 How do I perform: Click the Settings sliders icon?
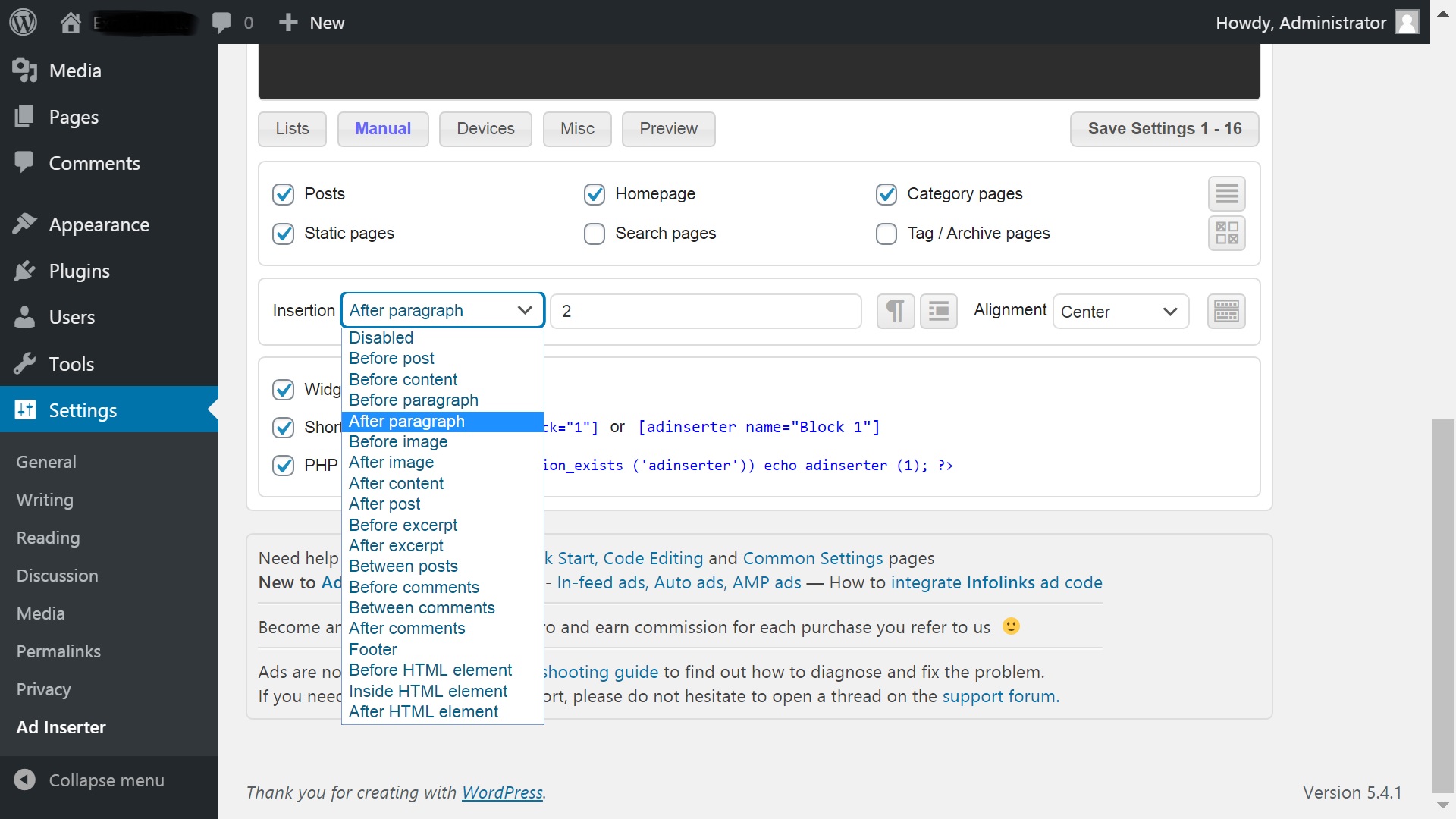pyautogui.click(x=24, y=409)
